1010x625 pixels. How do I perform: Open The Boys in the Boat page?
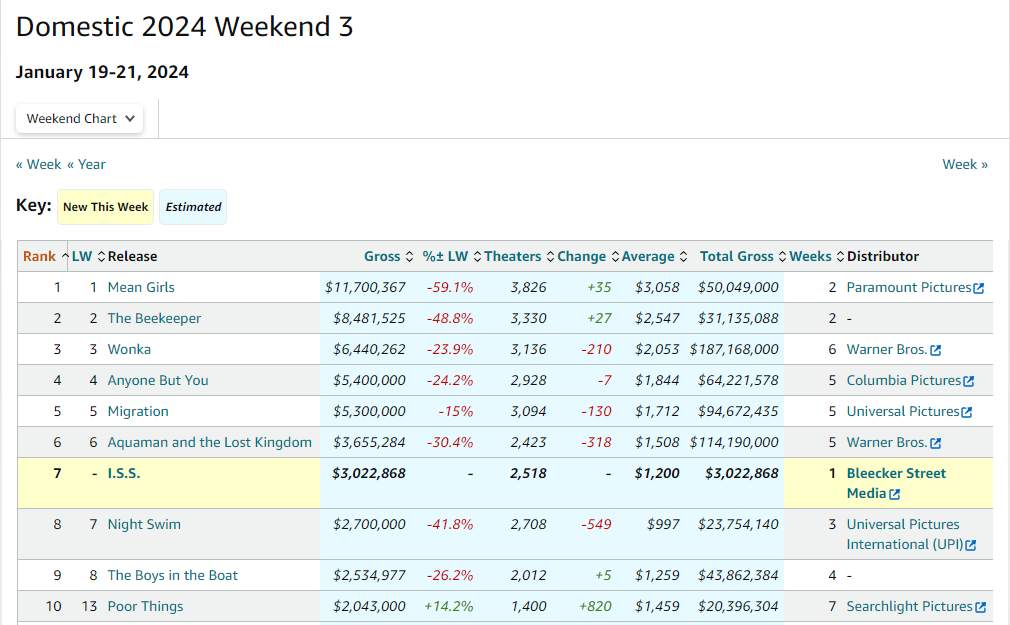(173, 575)
